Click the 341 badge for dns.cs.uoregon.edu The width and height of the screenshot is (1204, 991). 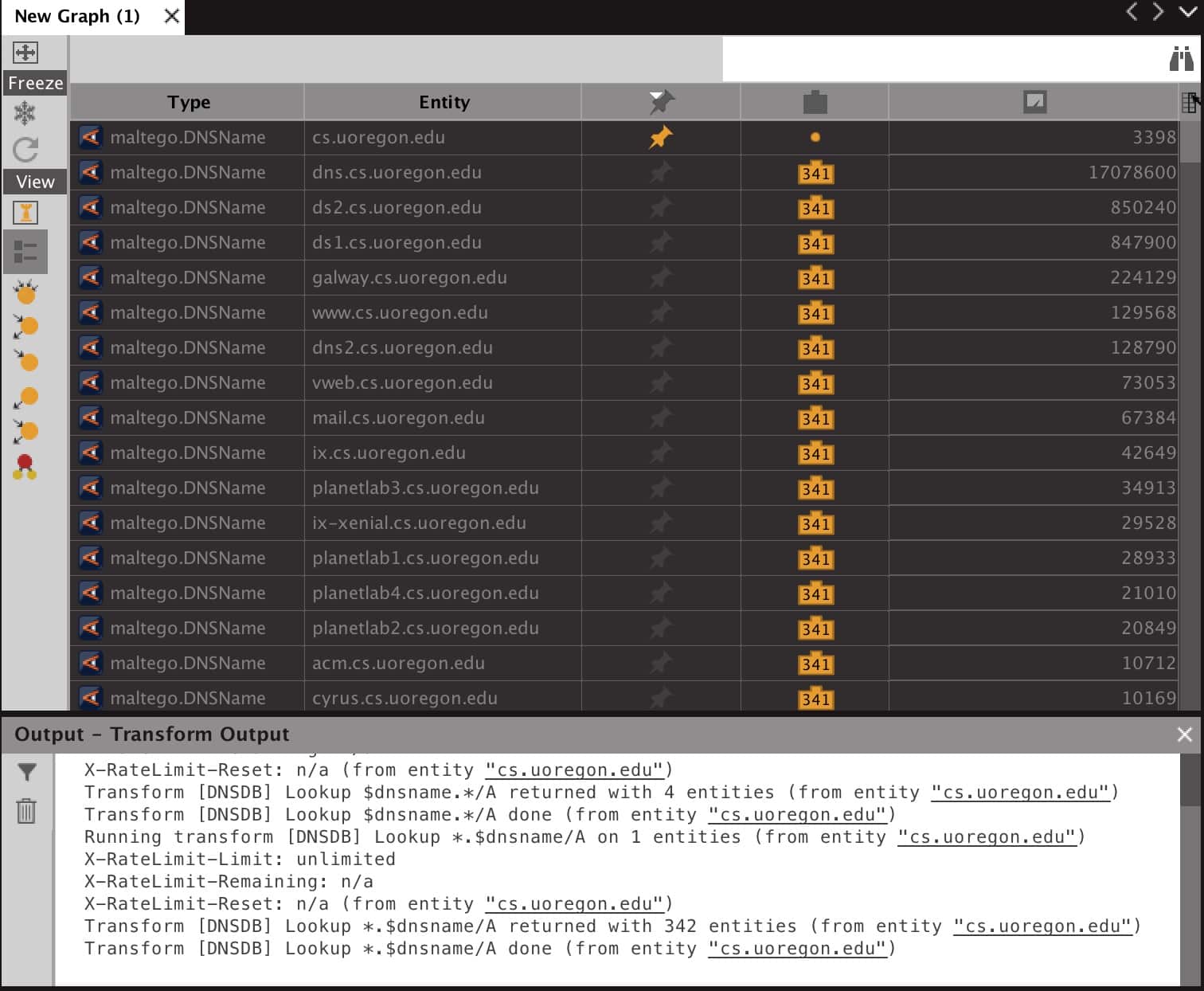pos(815,173)
